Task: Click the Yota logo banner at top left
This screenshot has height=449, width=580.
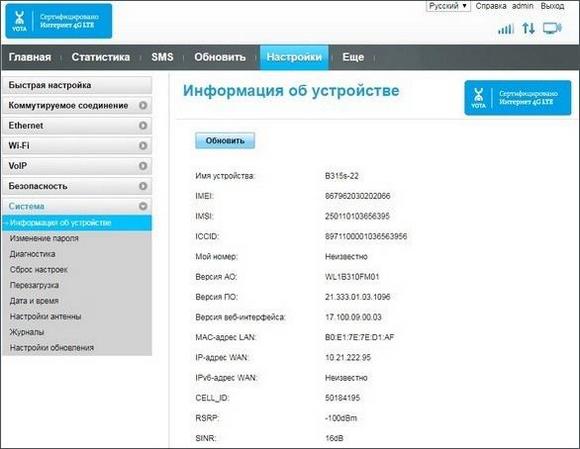Action: 59,21
